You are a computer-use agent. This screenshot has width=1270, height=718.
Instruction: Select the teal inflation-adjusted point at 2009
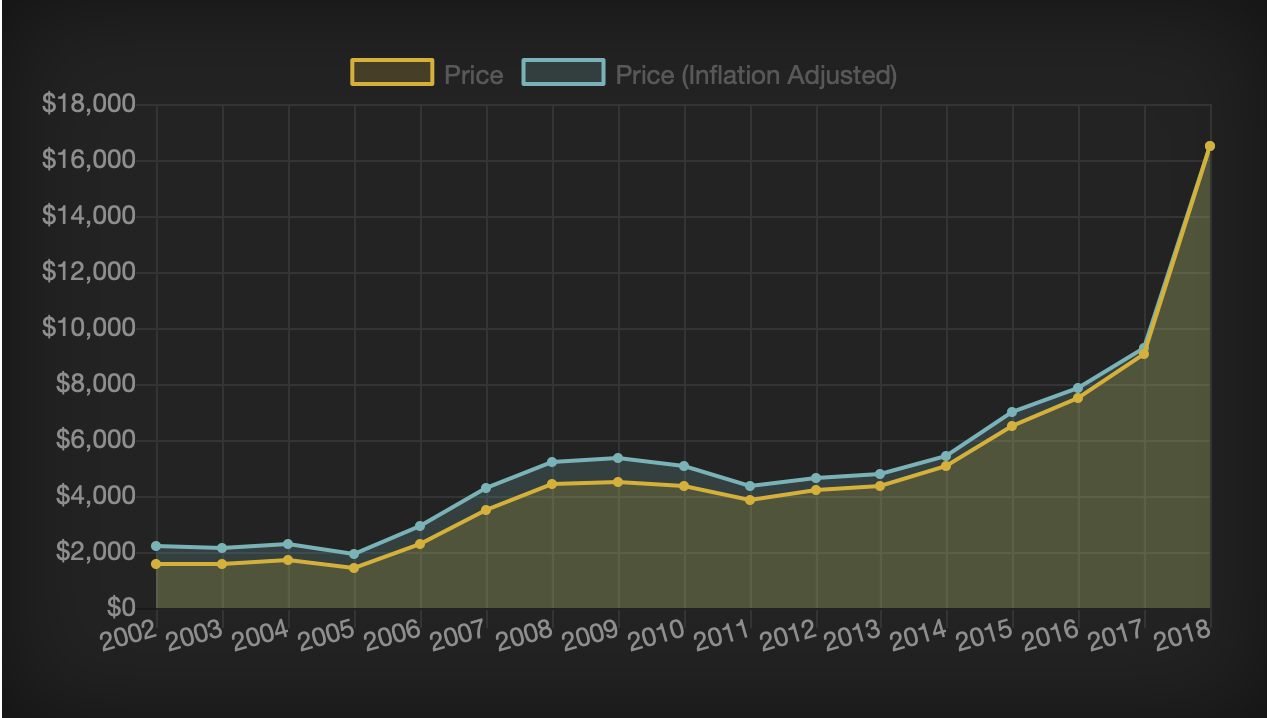(x=618, y=458)
